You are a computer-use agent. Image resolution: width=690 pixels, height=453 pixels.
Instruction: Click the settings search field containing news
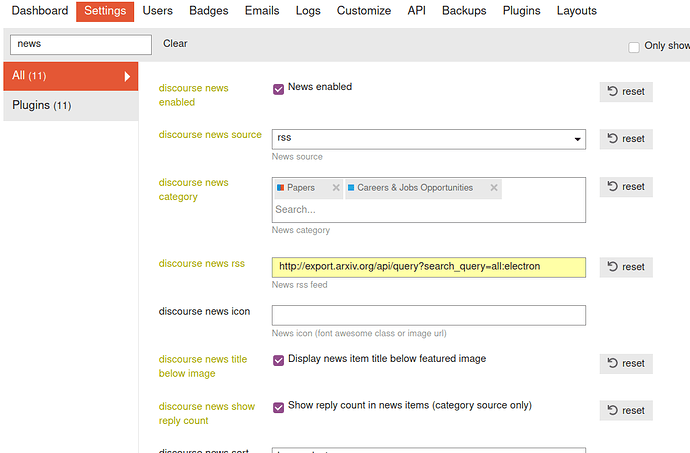pos(81,44)
